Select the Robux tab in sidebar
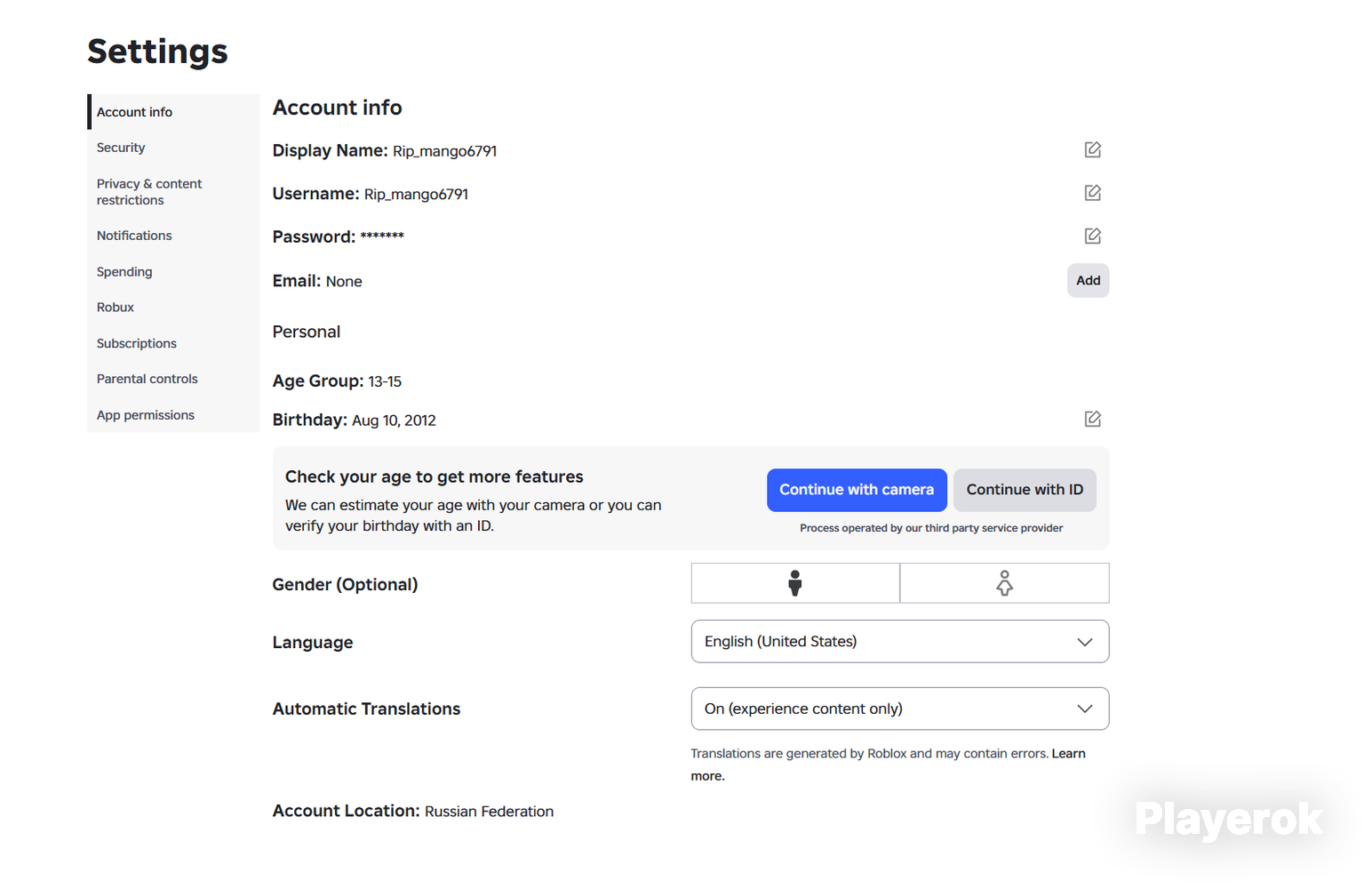The image size is (1372, 889). pos(173,308)
